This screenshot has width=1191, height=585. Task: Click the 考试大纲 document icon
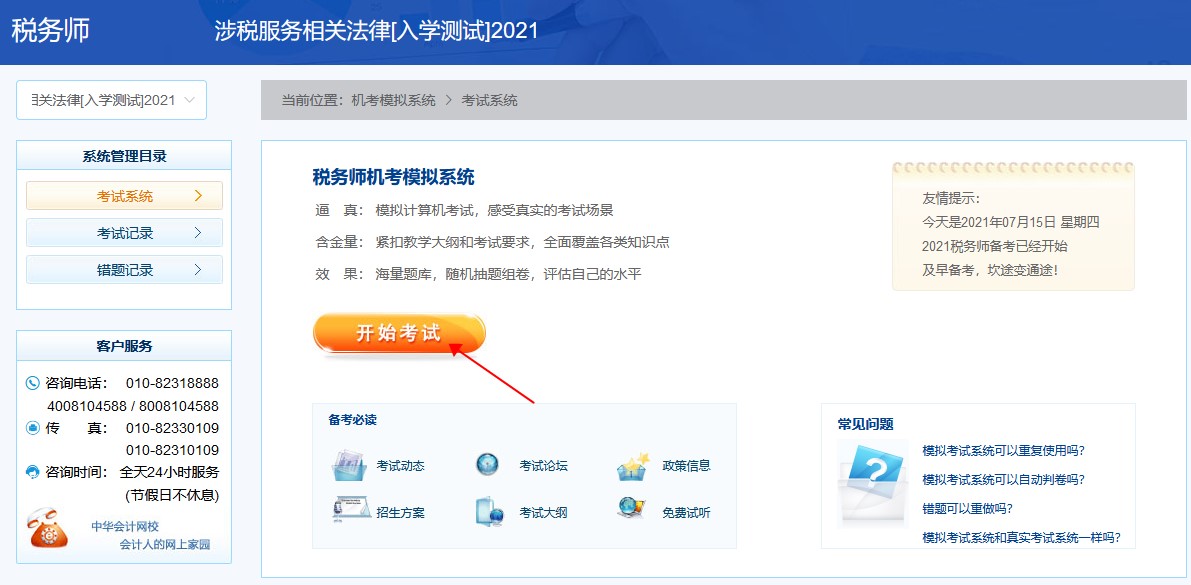(488, 512)
